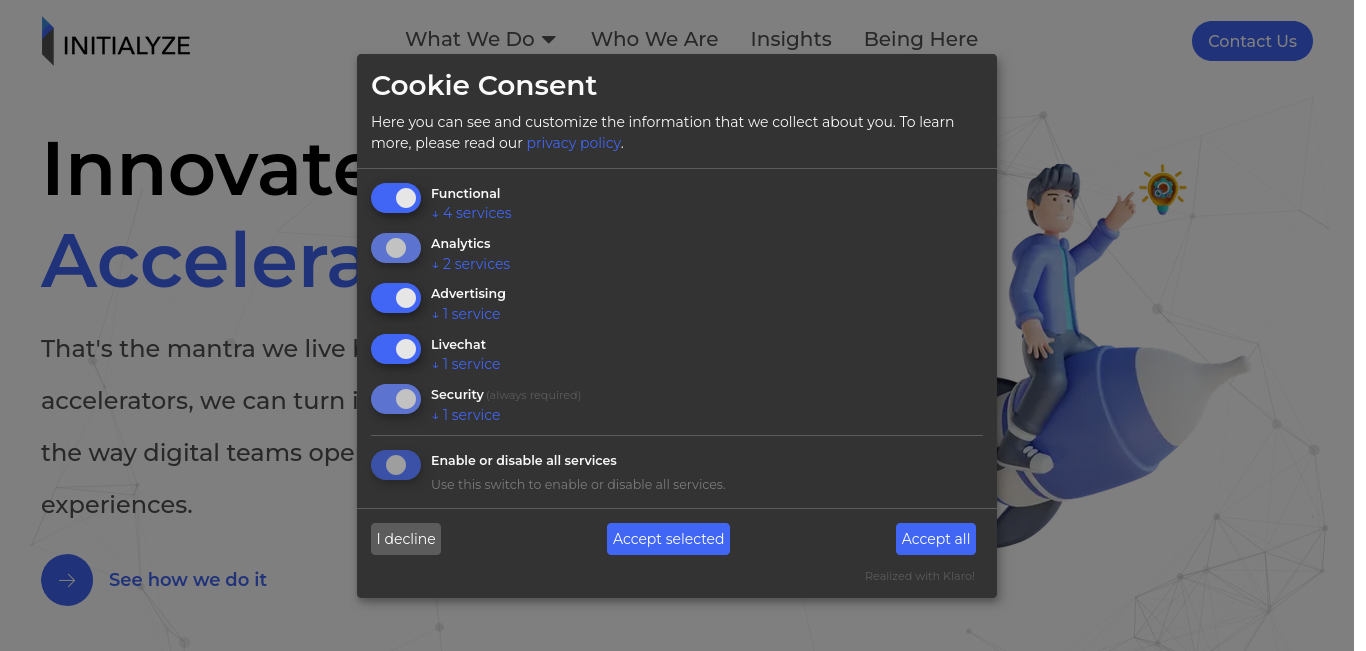Go to the Insights menu item
This screenshot has width=1366, height=651.
(x=791, y=39)
